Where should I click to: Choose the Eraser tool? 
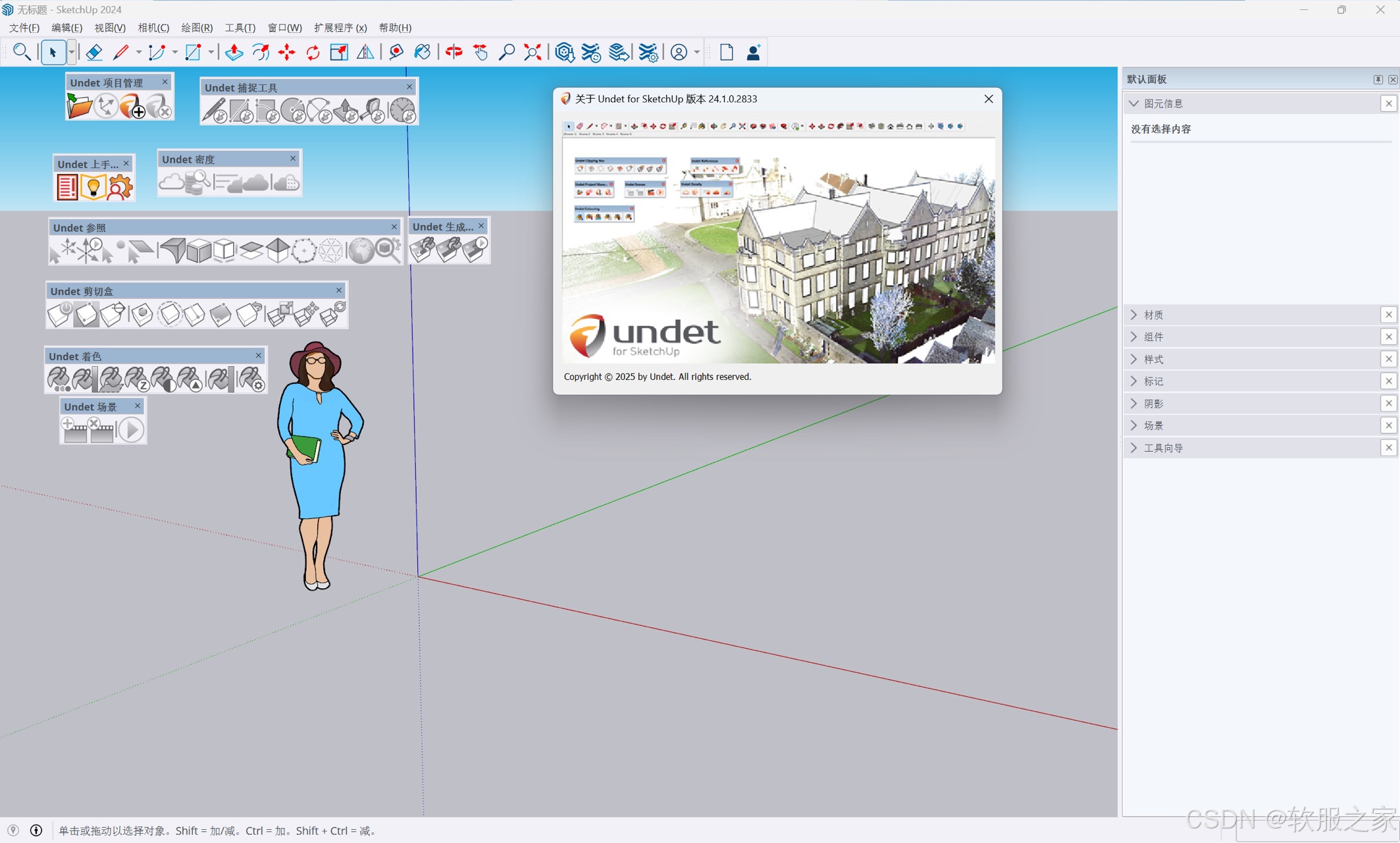(93, 52)
